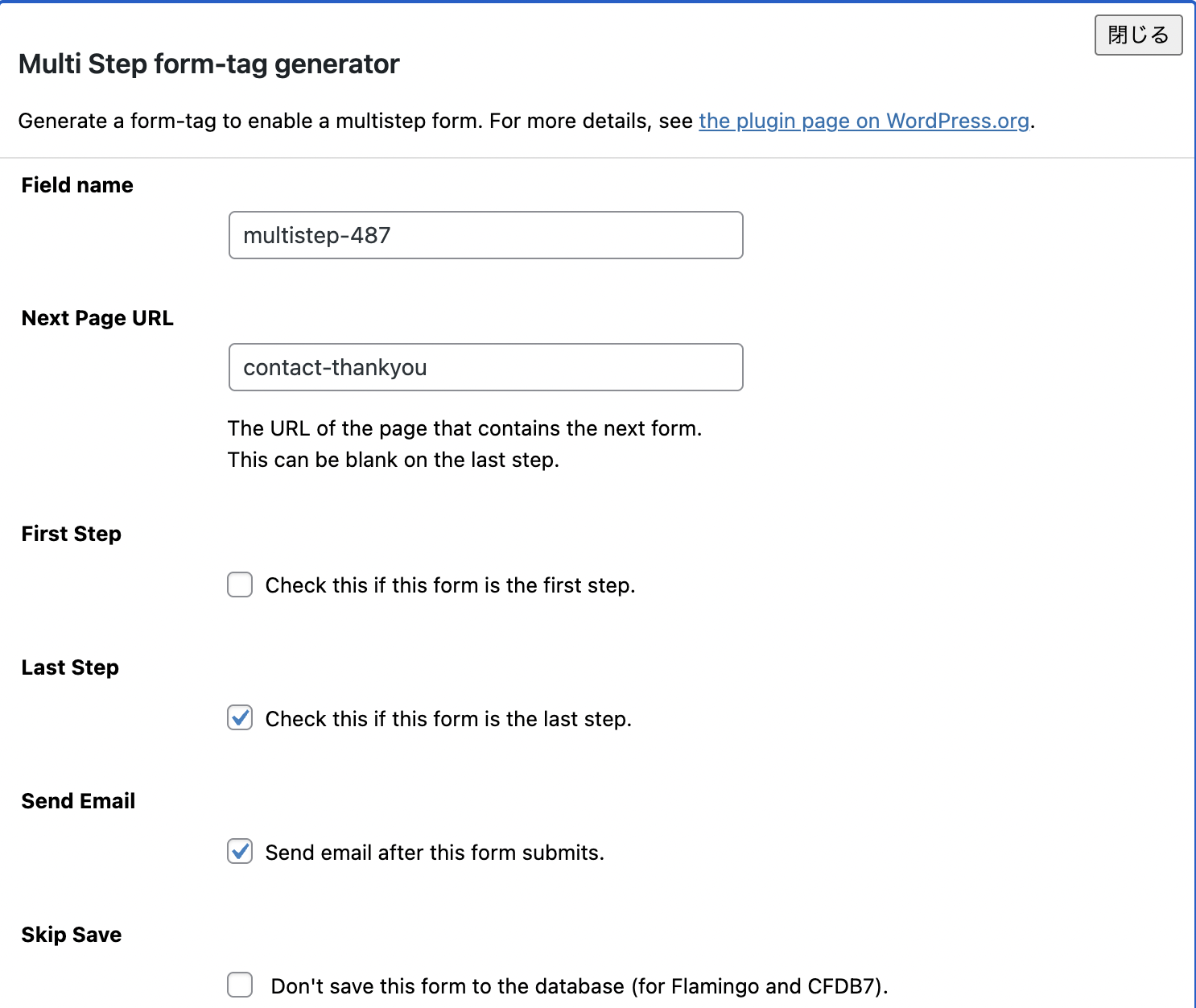Click the 'Check this if this form is the last step' label

(448, 719)
